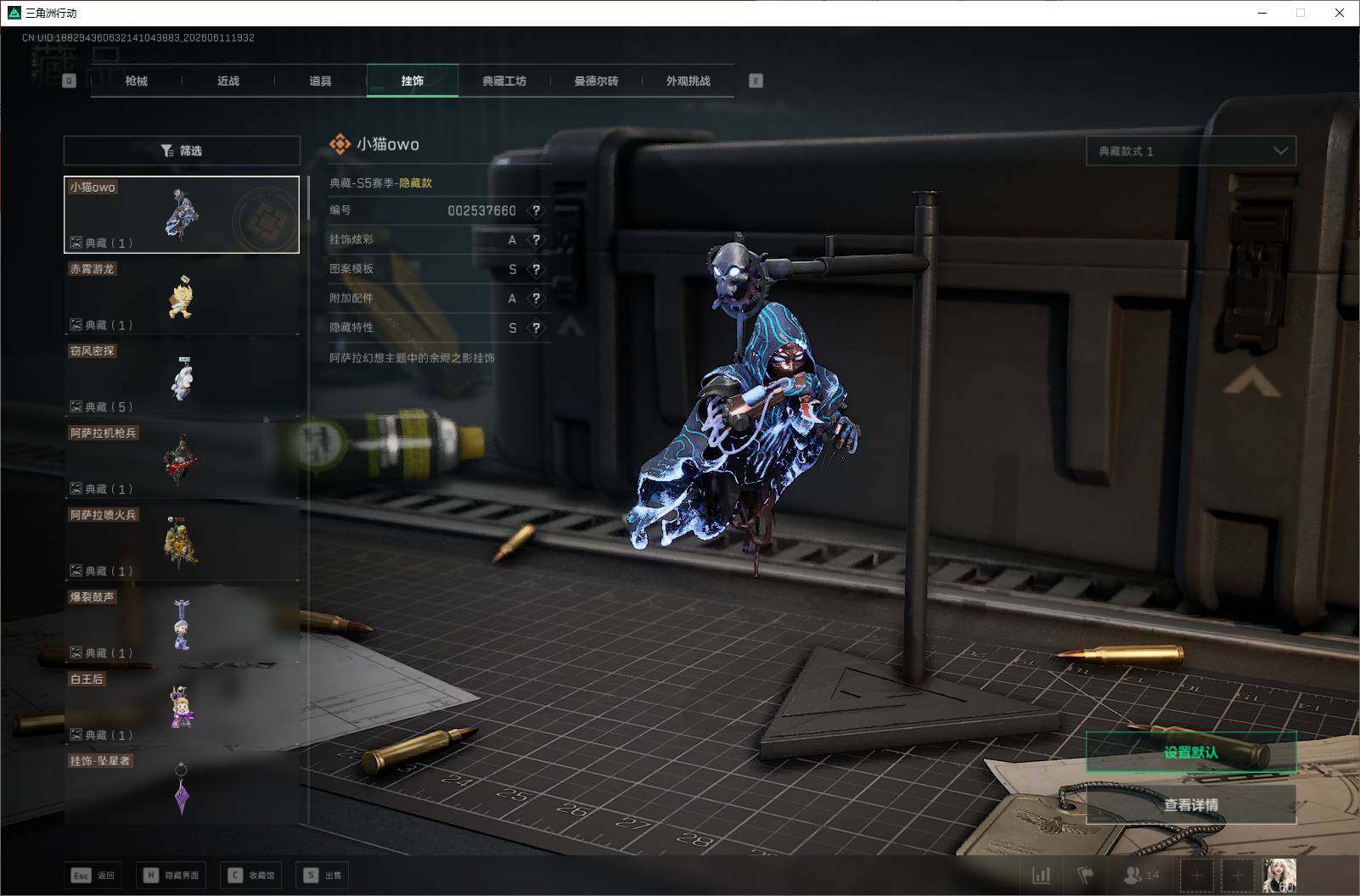Click the Esc 返回 button
Image resolution: width=1360 pixels, height=896 pixels.
[93, 875]
